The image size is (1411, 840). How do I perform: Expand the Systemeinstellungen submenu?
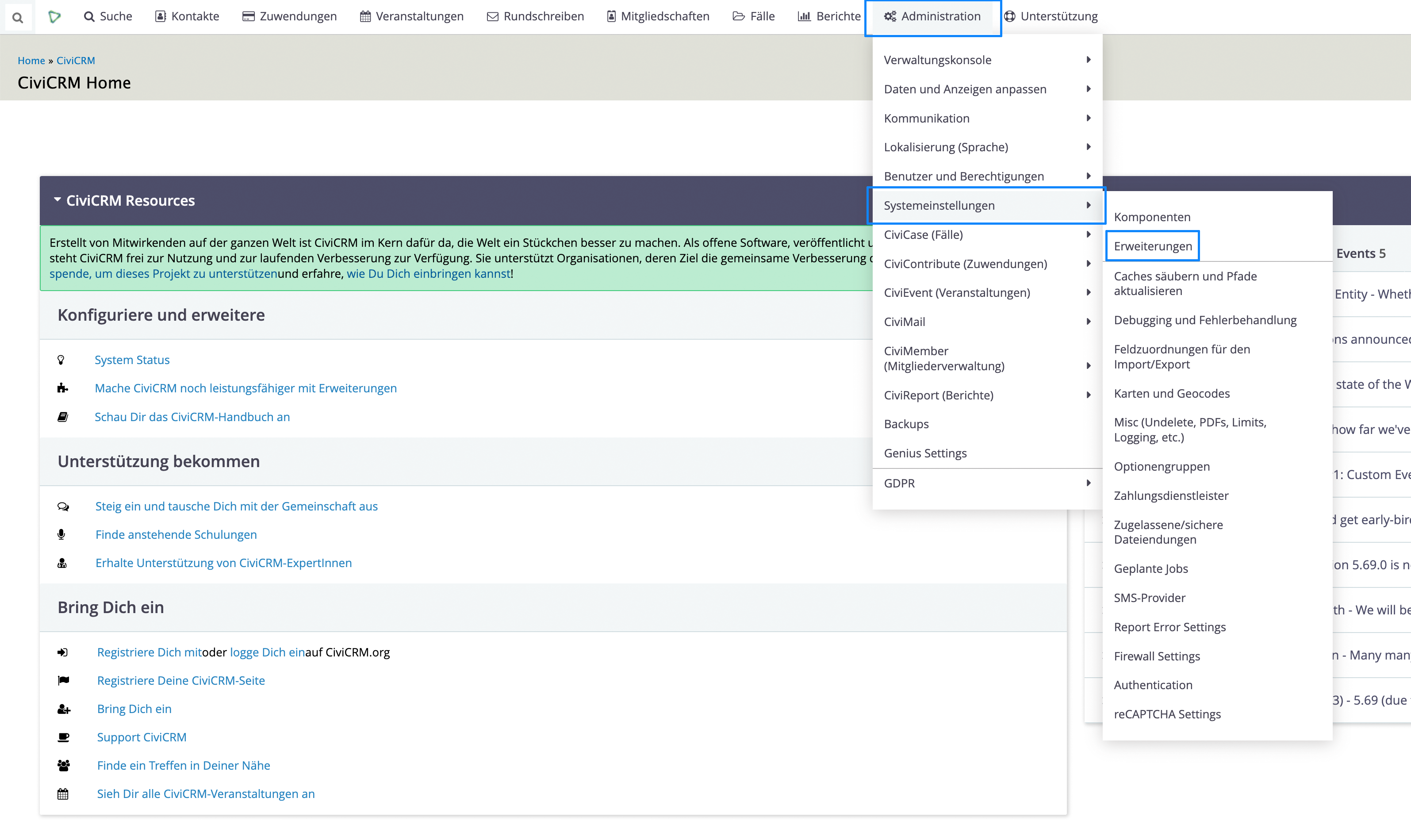pos(987,206)
